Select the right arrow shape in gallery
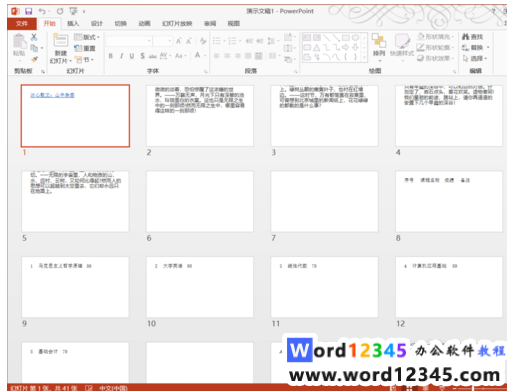Image resolution: width=510 pixels, height=391 pixels. pyautogui.click(x=346, y=47)
